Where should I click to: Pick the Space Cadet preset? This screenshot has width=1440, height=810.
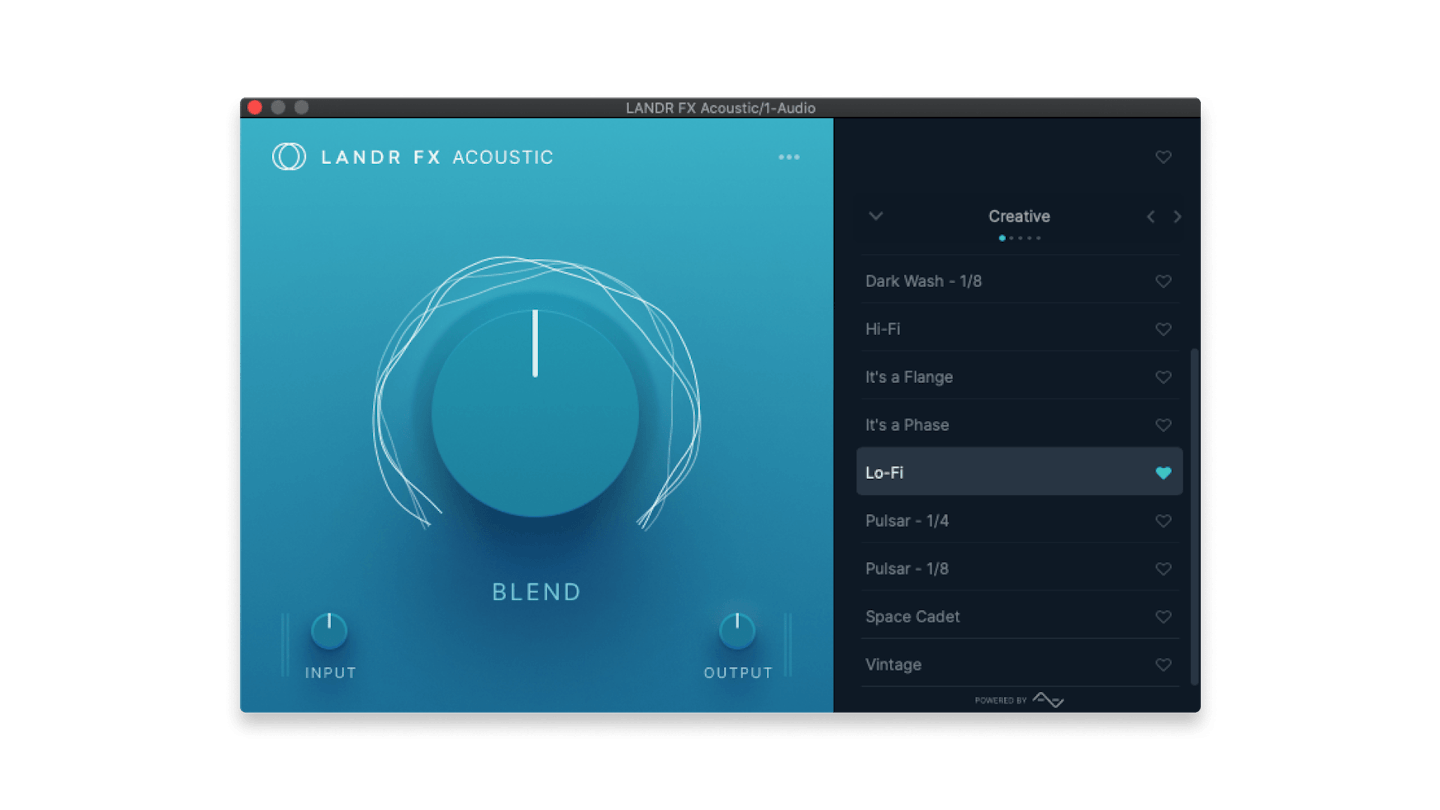point(1019,617)
